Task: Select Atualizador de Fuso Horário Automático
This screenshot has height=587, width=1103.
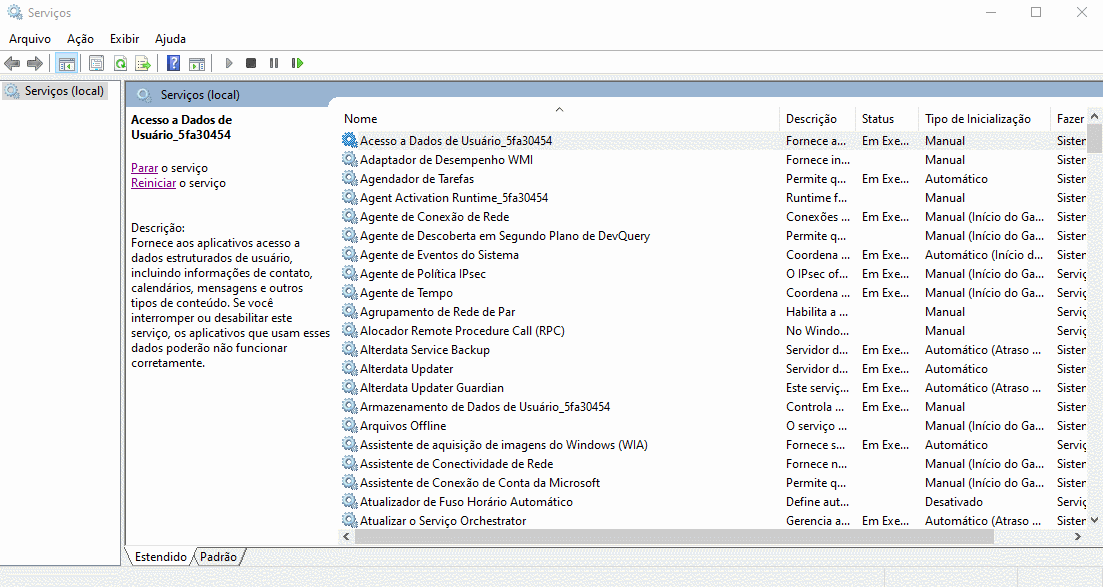Action: pos(466,501)
